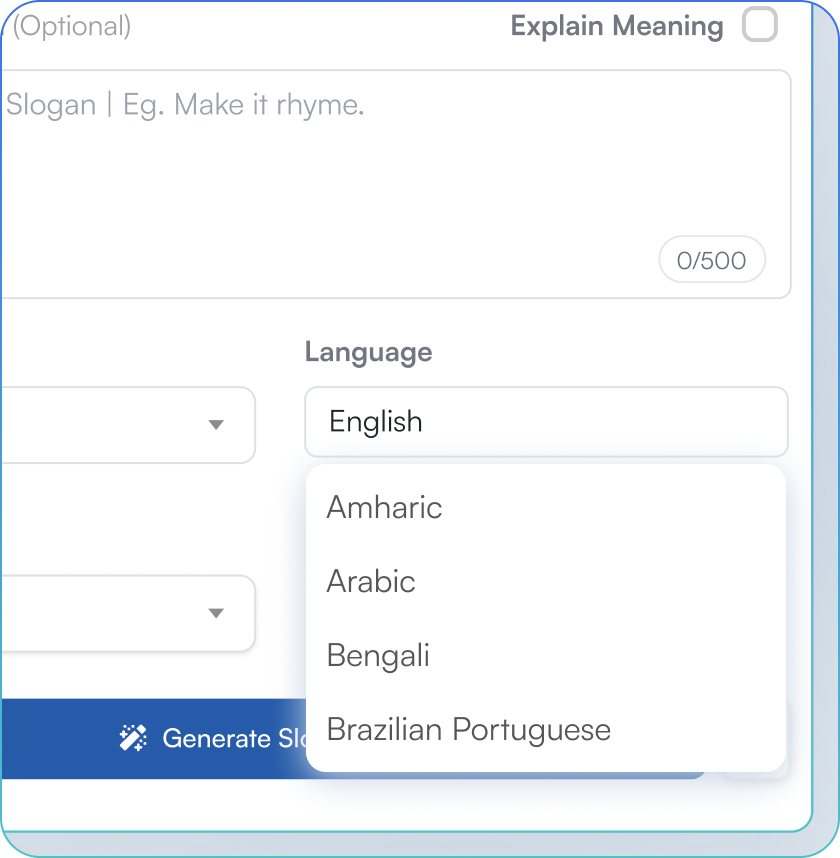Click the 0/500 character counter badge

711,261
